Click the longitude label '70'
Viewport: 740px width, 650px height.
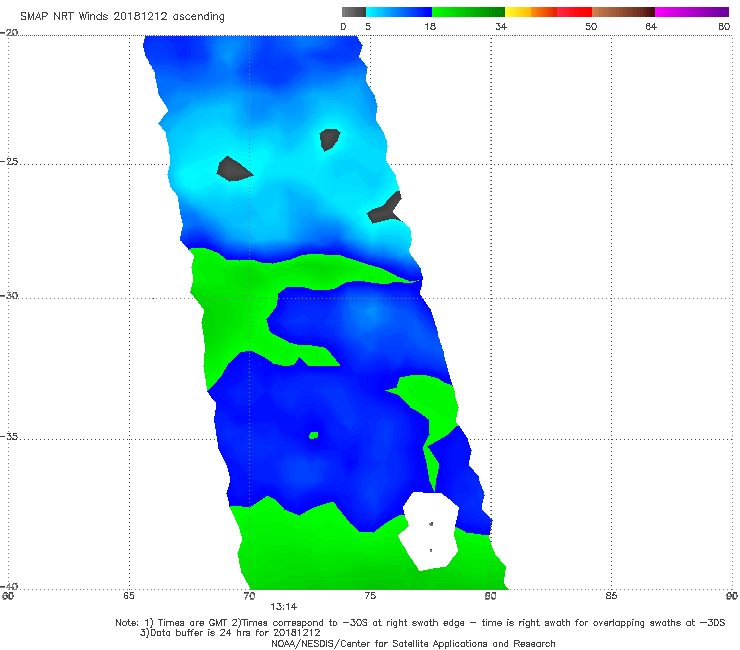tap(249, 596)
